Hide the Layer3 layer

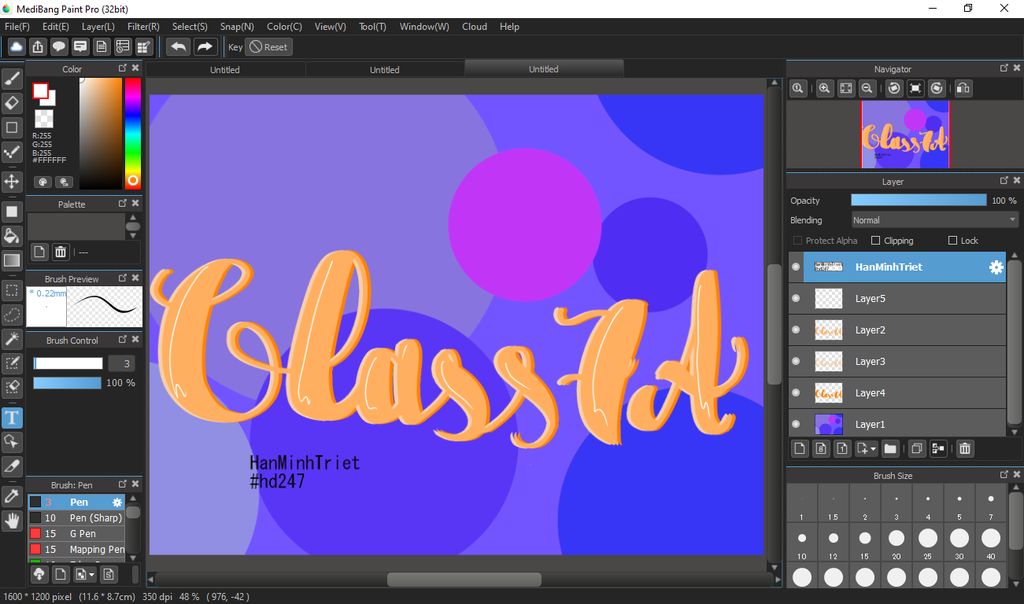795,360
